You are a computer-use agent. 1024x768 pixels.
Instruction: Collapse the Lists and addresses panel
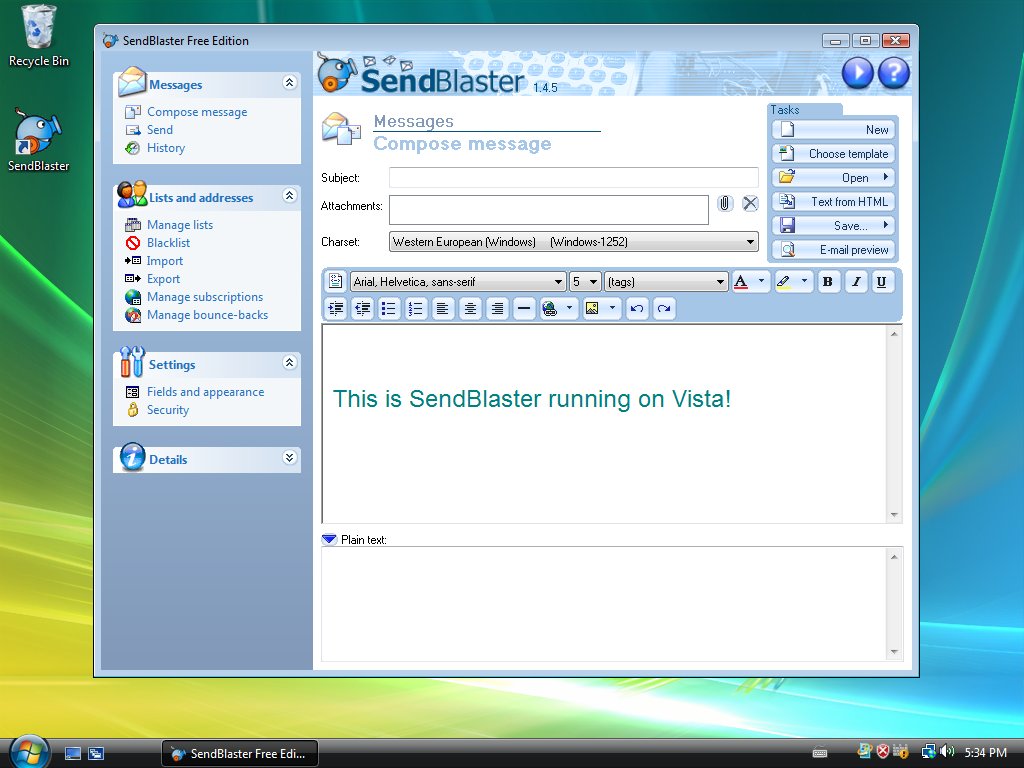tap(289, 195)
